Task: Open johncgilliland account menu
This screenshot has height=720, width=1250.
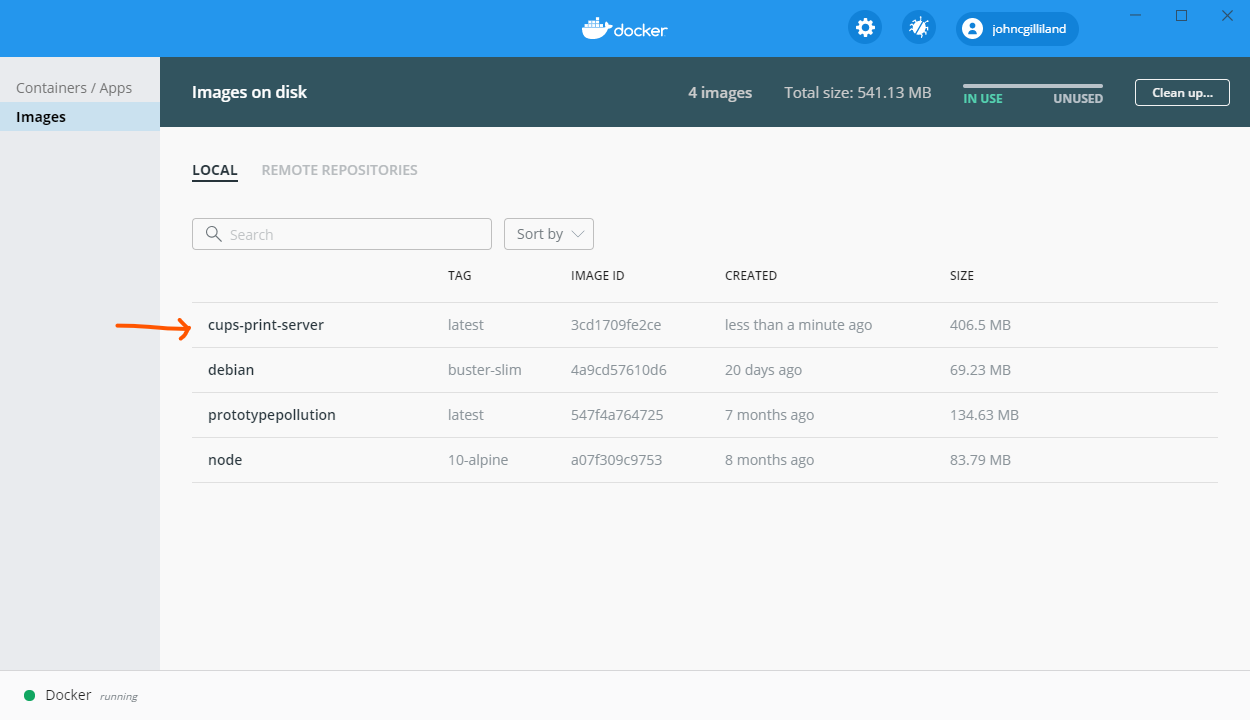Action: [1018, 29]
